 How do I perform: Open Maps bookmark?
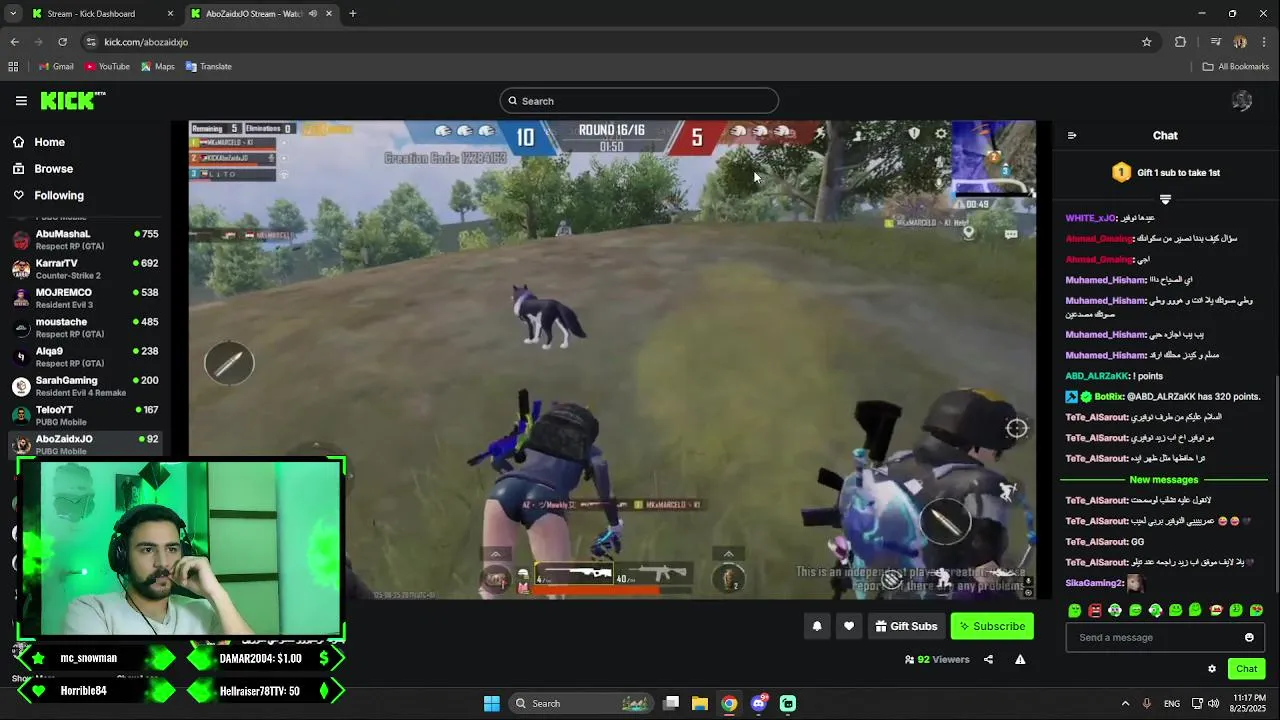click(158, 67)
